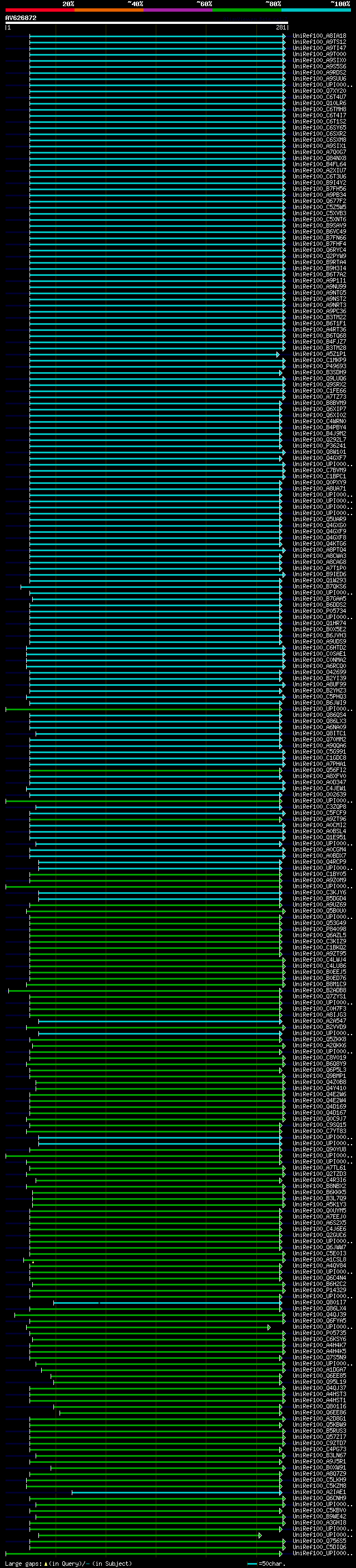Select hit UniRef100_B6JVH3

[x=319, y=635]
